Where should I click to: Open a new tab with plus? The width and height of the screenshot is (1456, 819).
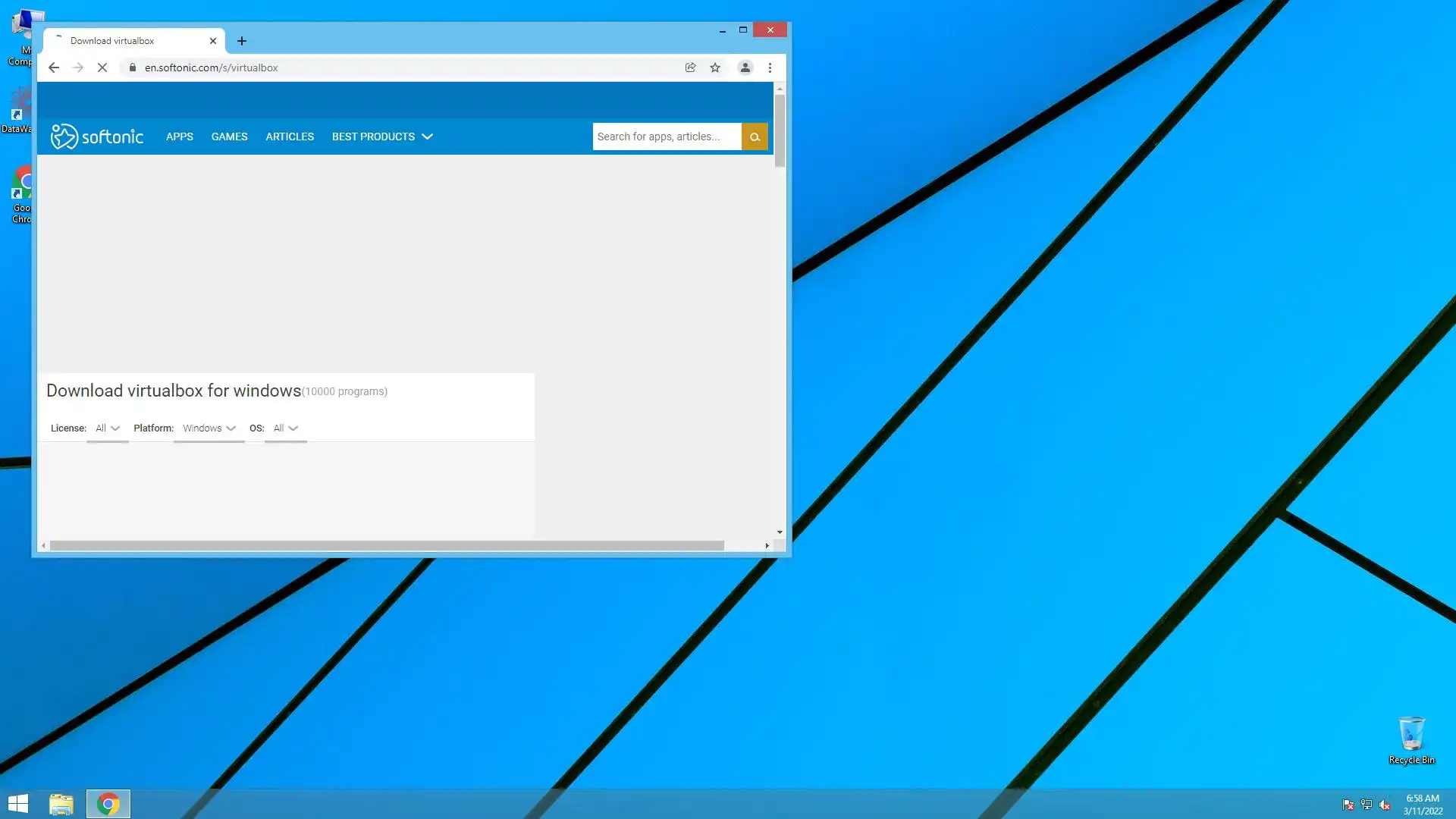[242, 41]
